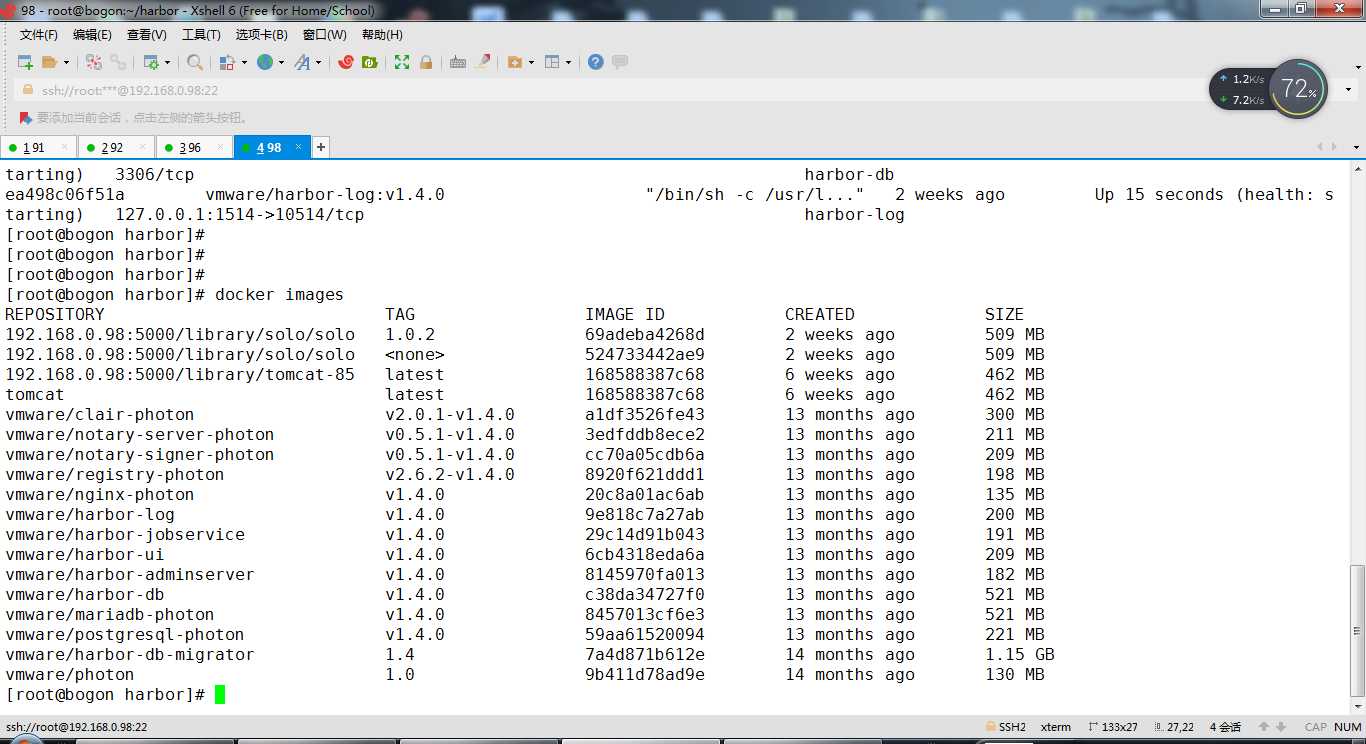The width and height of the screenshot is (1366, 744).
Task: Click the keyboard mapping icon
Action: tap(458, 62)
